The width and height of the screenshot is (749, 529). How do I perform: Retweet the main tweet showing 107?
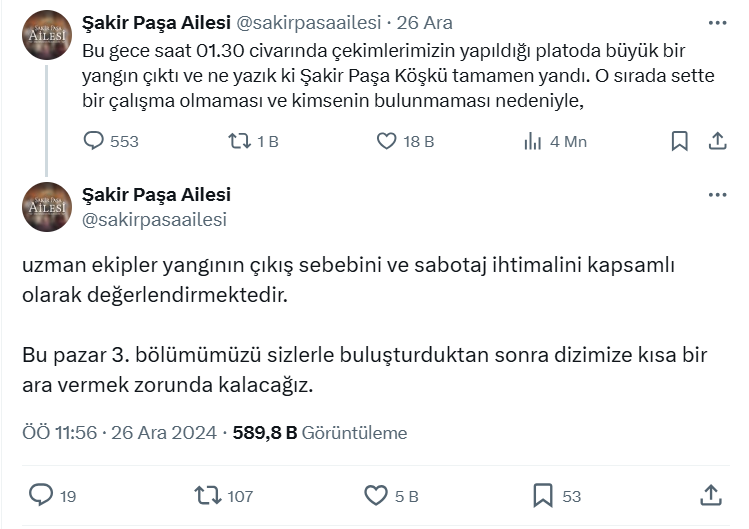[x=208, y=496]
